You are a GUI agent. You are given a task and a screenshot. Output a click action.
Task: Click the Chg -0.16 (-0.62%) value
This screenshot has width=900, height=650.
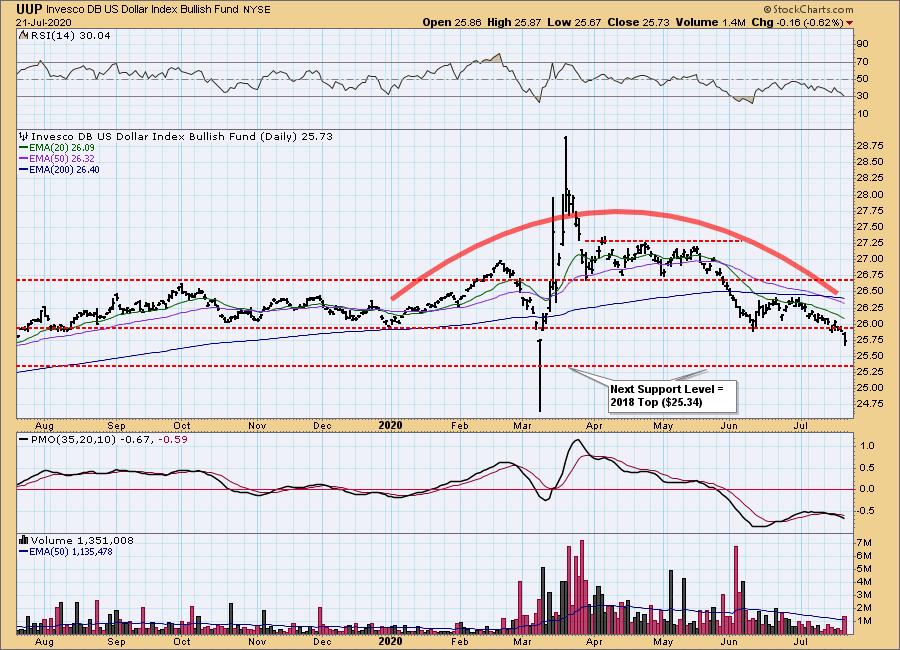[797, 22]
